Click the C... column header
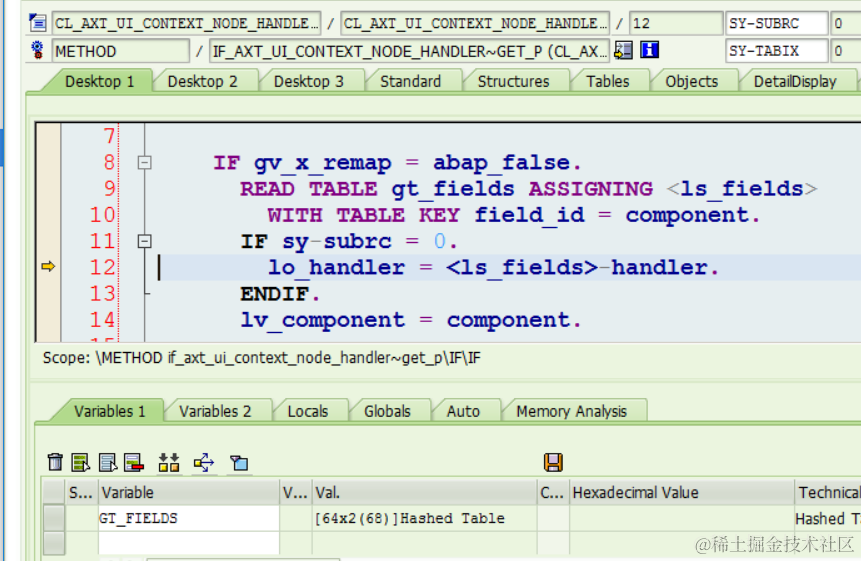Screen dimensions: 861x561 click(x=553, y=492)
